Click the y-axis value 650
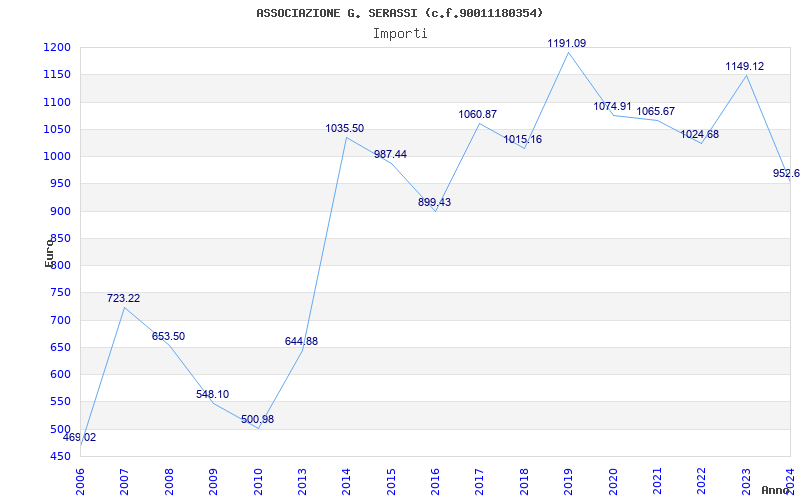Image resolution: width=800 pixels, height=500 pixels. [x=60, y=347]
